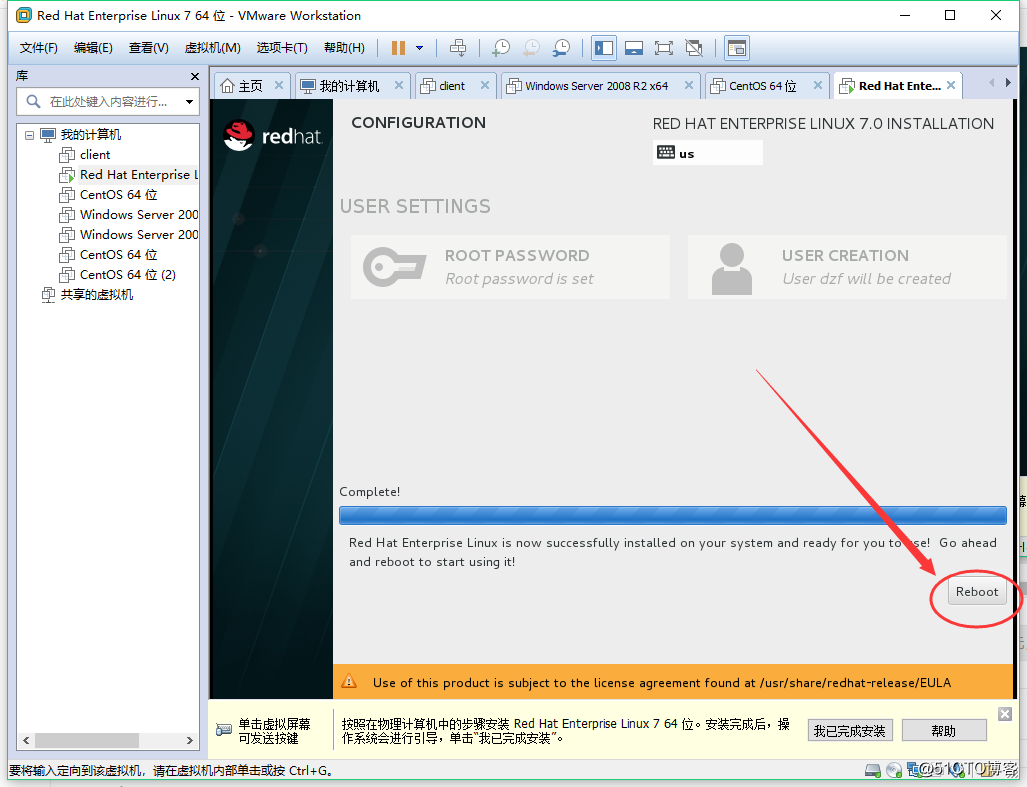Select CentOS 64 位 (2) tree item
This screenshot has height=787, width=1027.
click(x=127, y=274)
